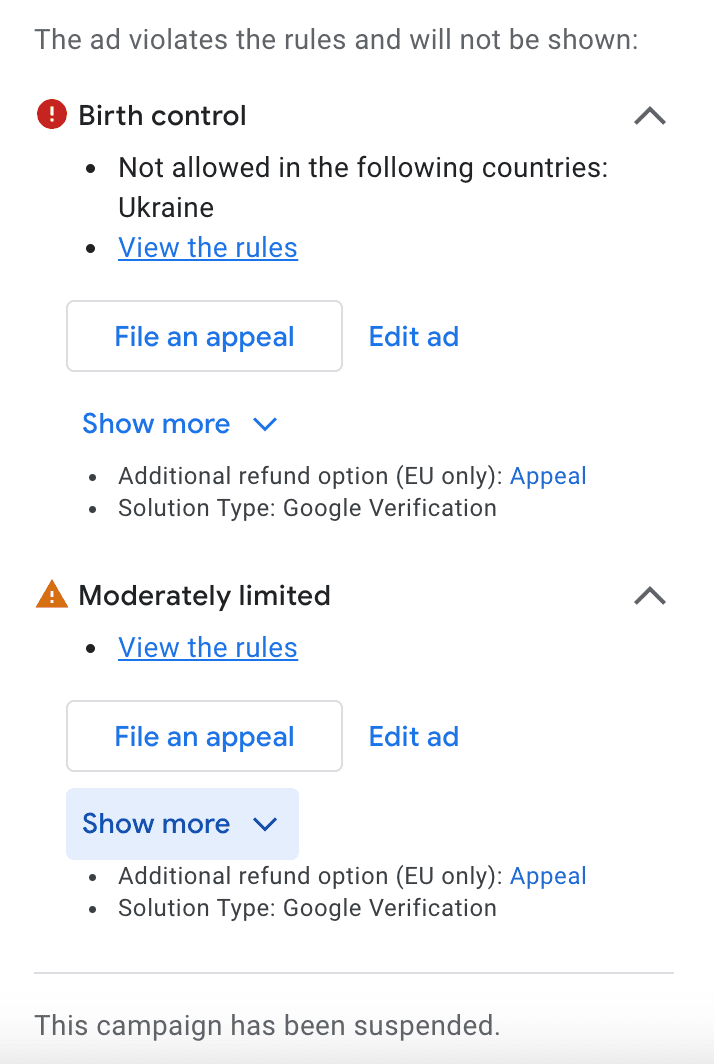Viewport: 714px width, 1064px height.
Task: Expand the highlighted Show more under Moderately limited
Action: click(x=182, y=824)
